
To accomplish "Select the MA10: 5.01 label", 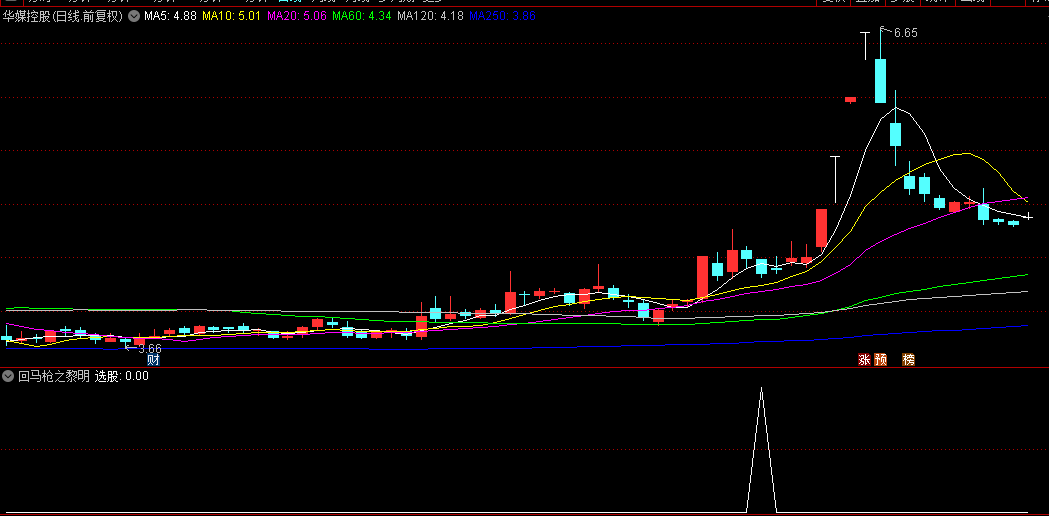I will (x=229, y=17).
